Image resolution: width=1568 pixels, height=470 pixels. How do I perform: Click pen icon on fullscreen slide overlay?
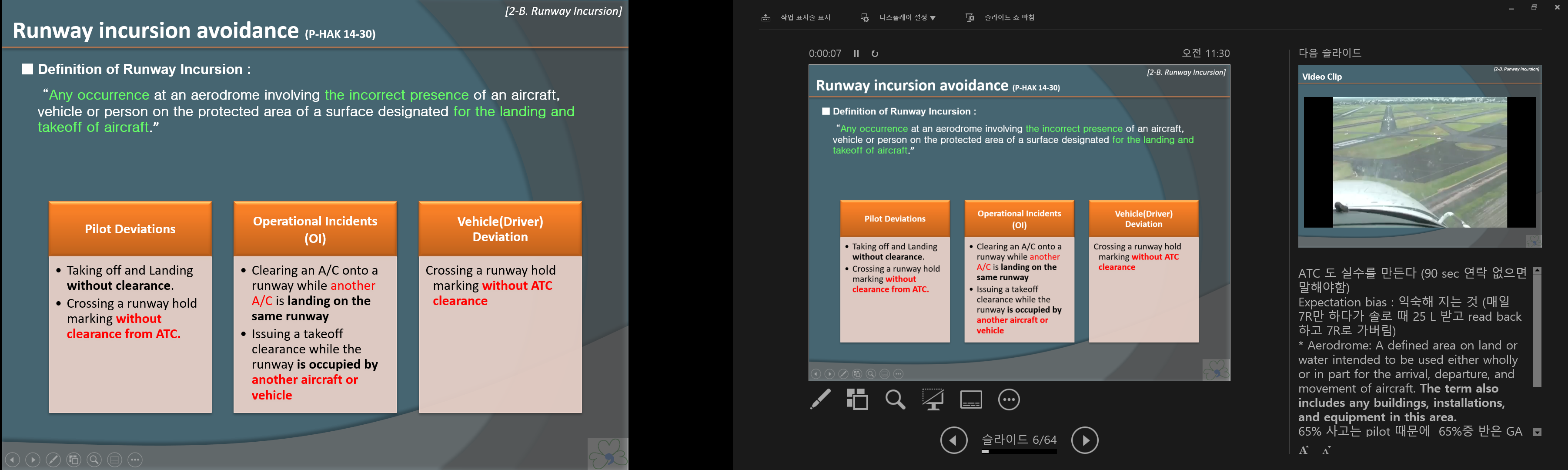(53, 460)
